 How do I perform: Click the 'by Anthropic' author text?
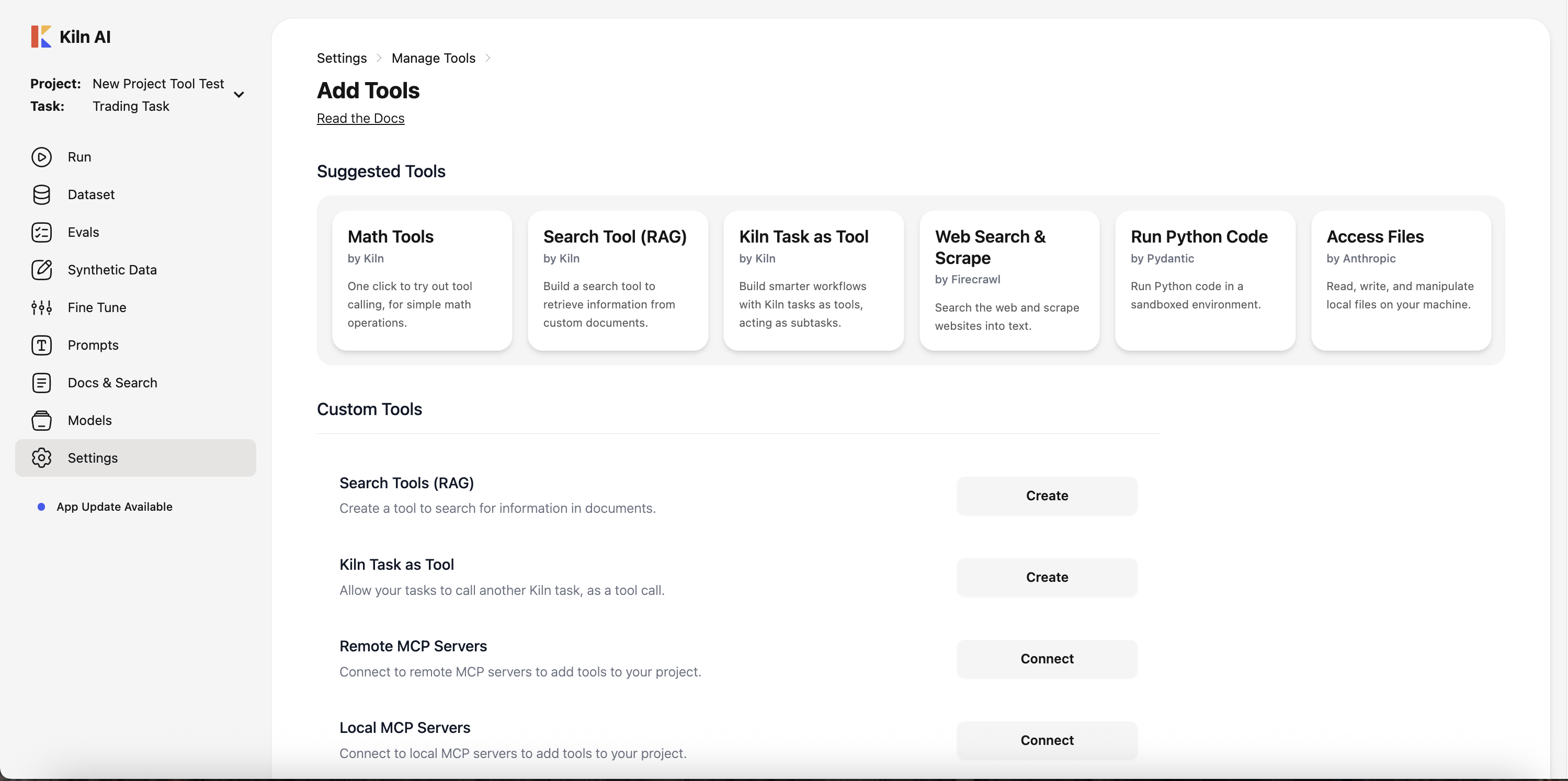[1361, 259]
